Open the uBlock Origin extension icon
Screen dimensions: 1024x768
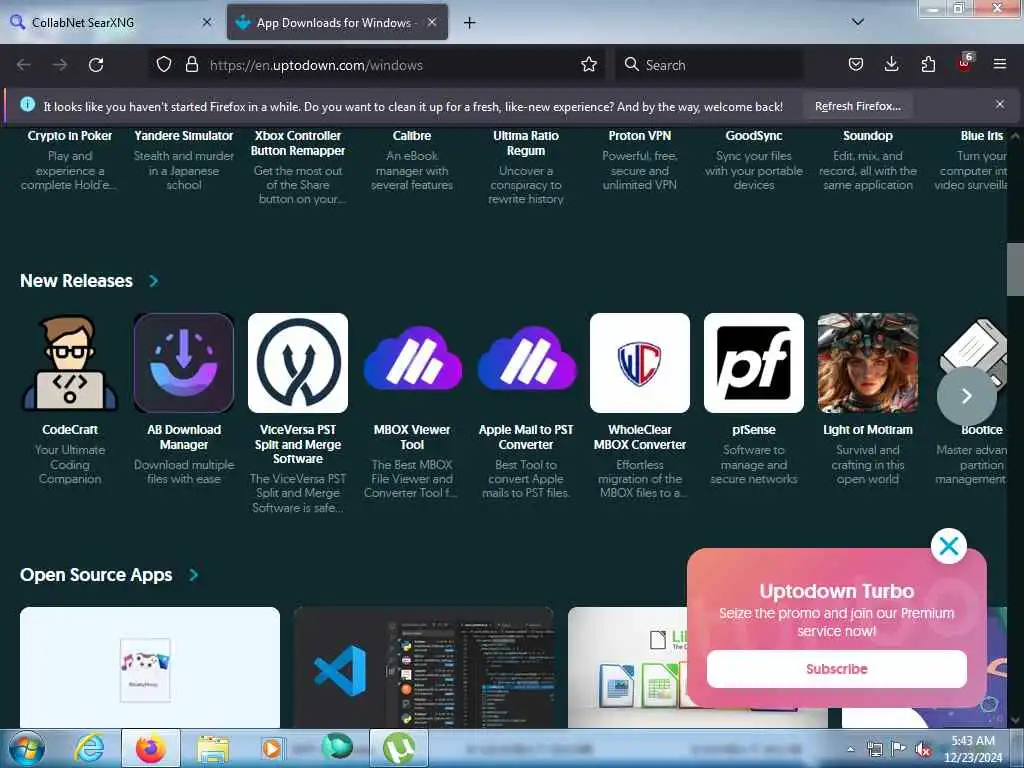coord(965,63)
